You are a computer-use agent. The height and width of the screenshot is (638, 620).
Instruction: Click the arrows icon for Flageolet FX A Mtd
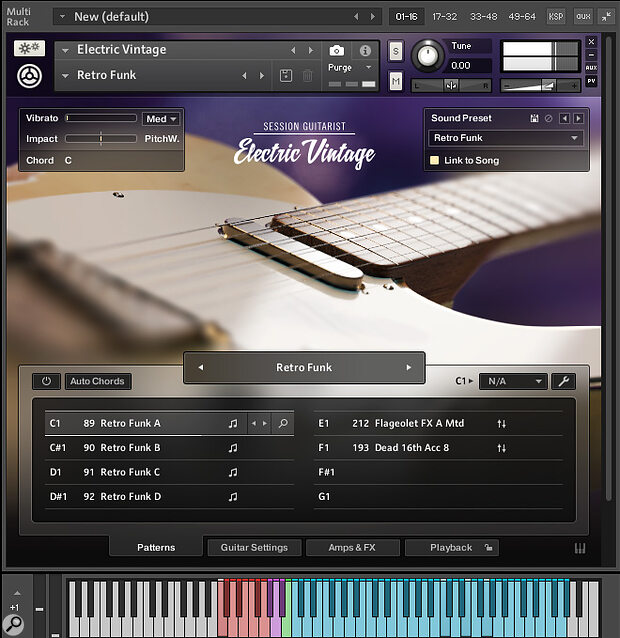pos(501,424)
